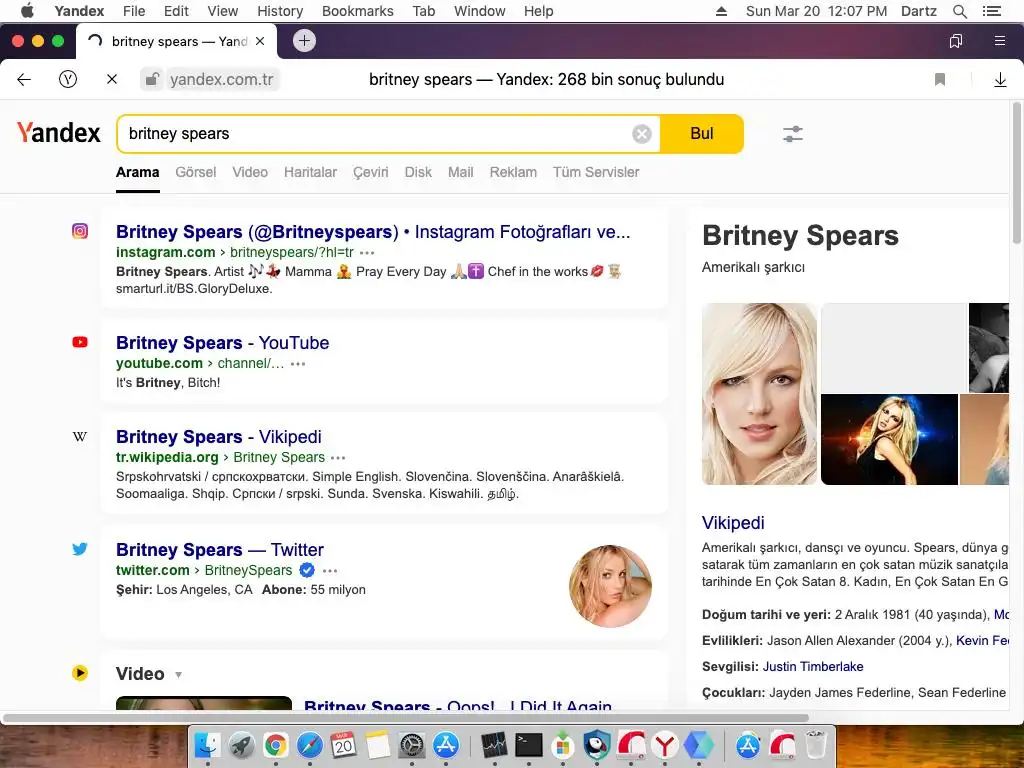This screenshot has height=768, width=1024.
Task: Click the vertical scrollbar thumb
Action: coord(1017,173)
